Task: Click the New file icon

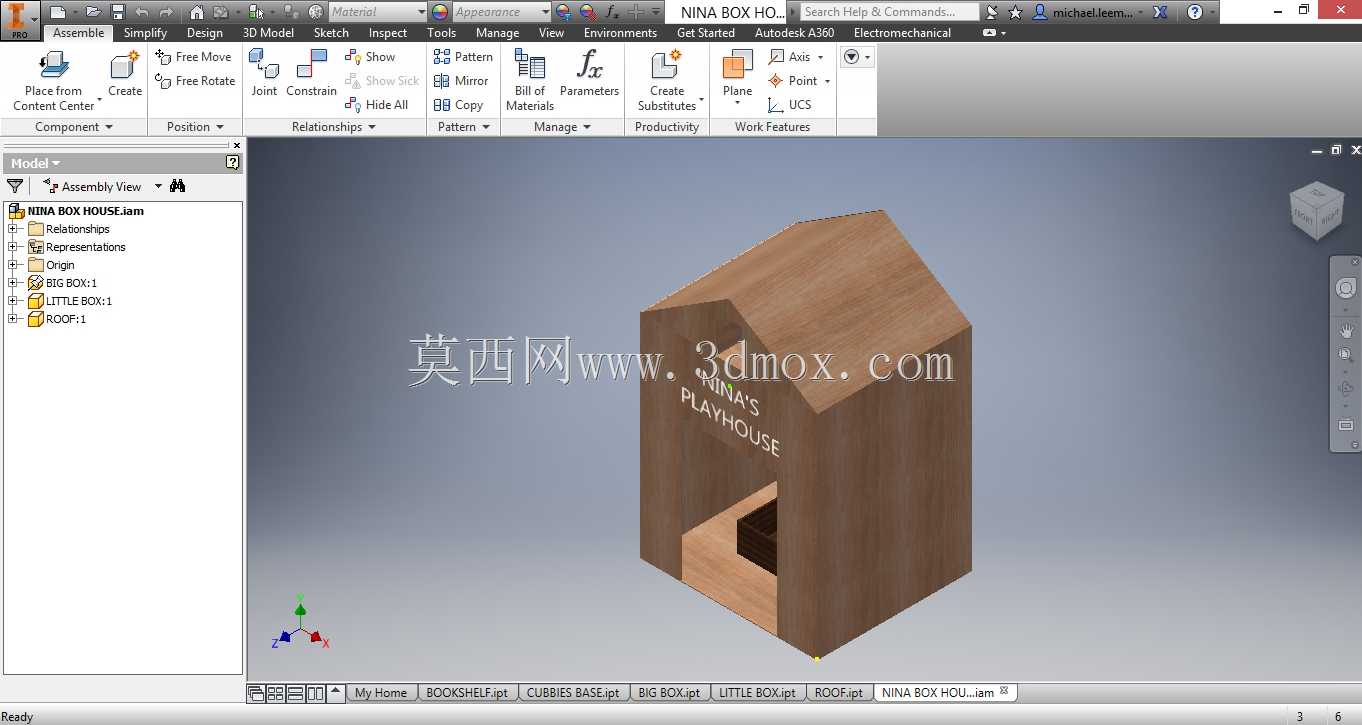Action: click(x=59, y=12)
